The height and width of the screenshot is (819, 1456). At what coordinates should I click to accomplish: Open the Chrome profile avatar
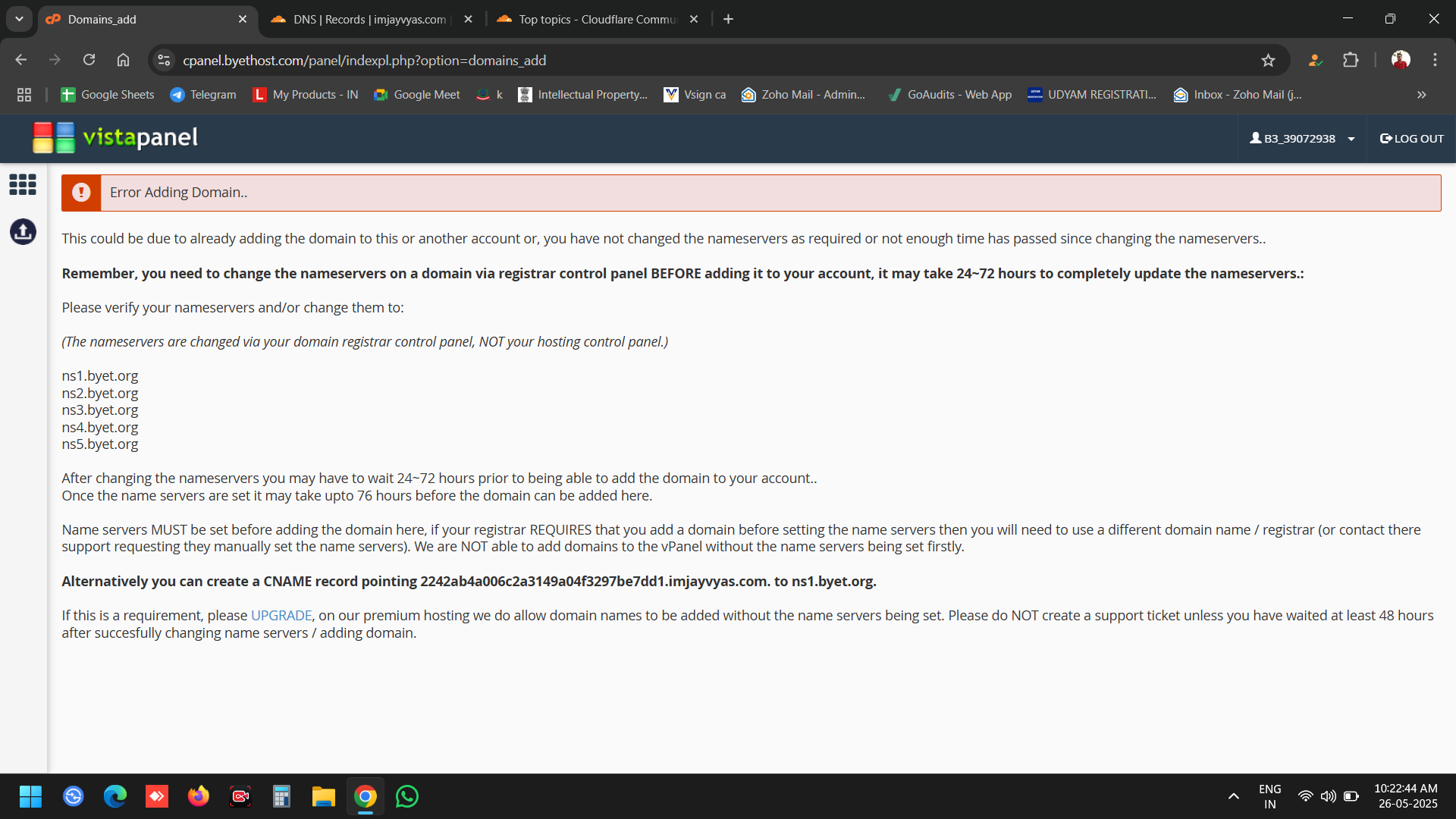[1401, 60]
